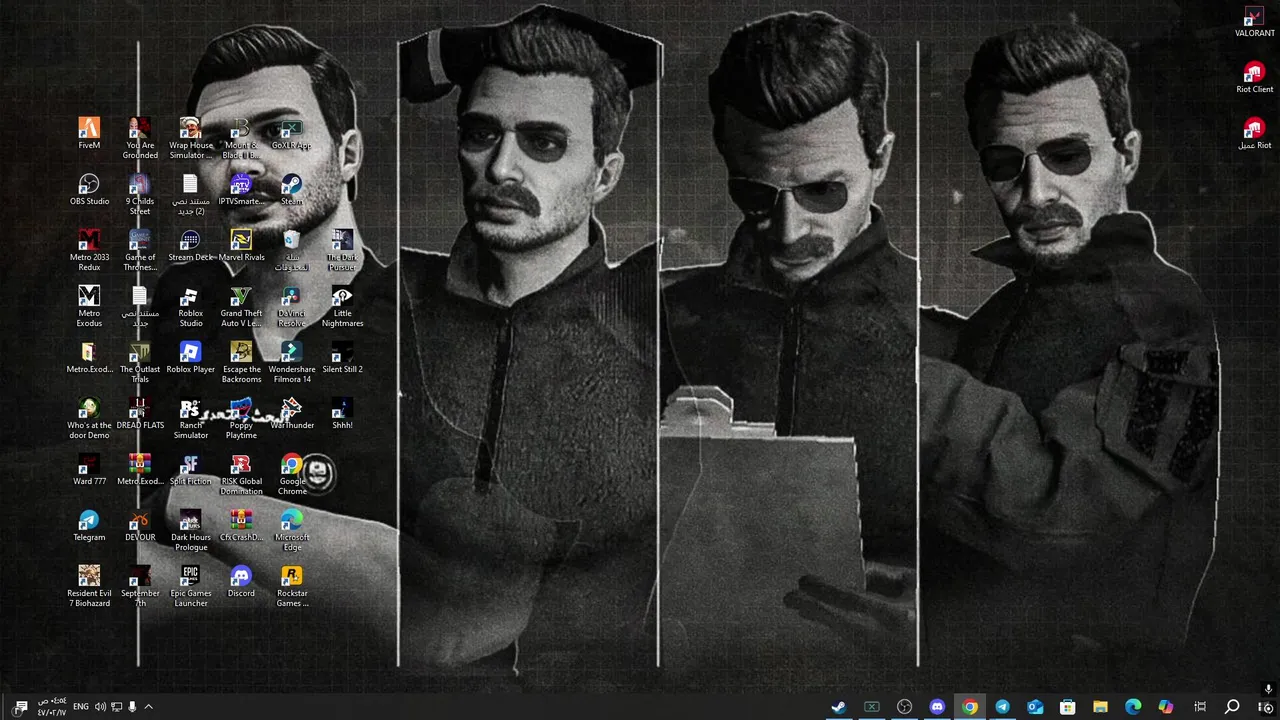Expand hidden system tray icons chevron

[148, 707]
